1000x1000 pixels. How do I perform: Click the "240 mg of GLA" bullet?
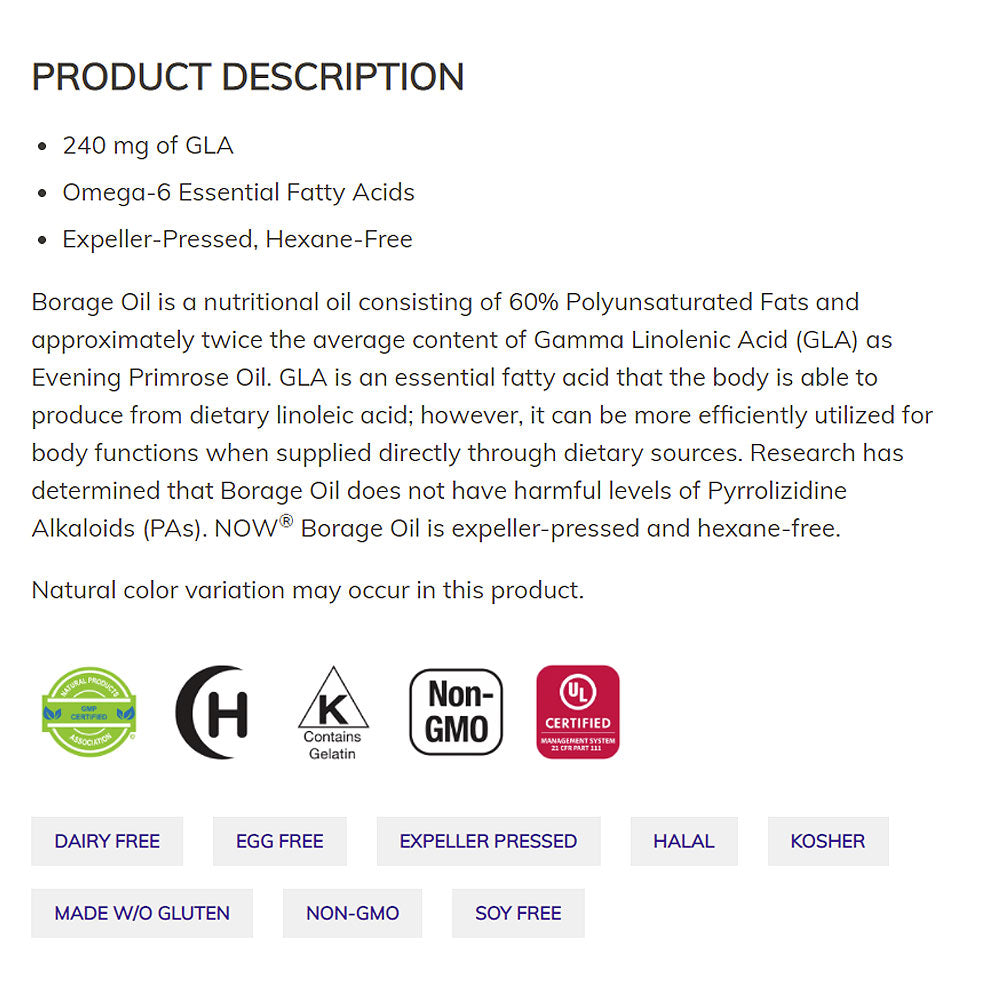pyautogui.click(x=148, y=146)
